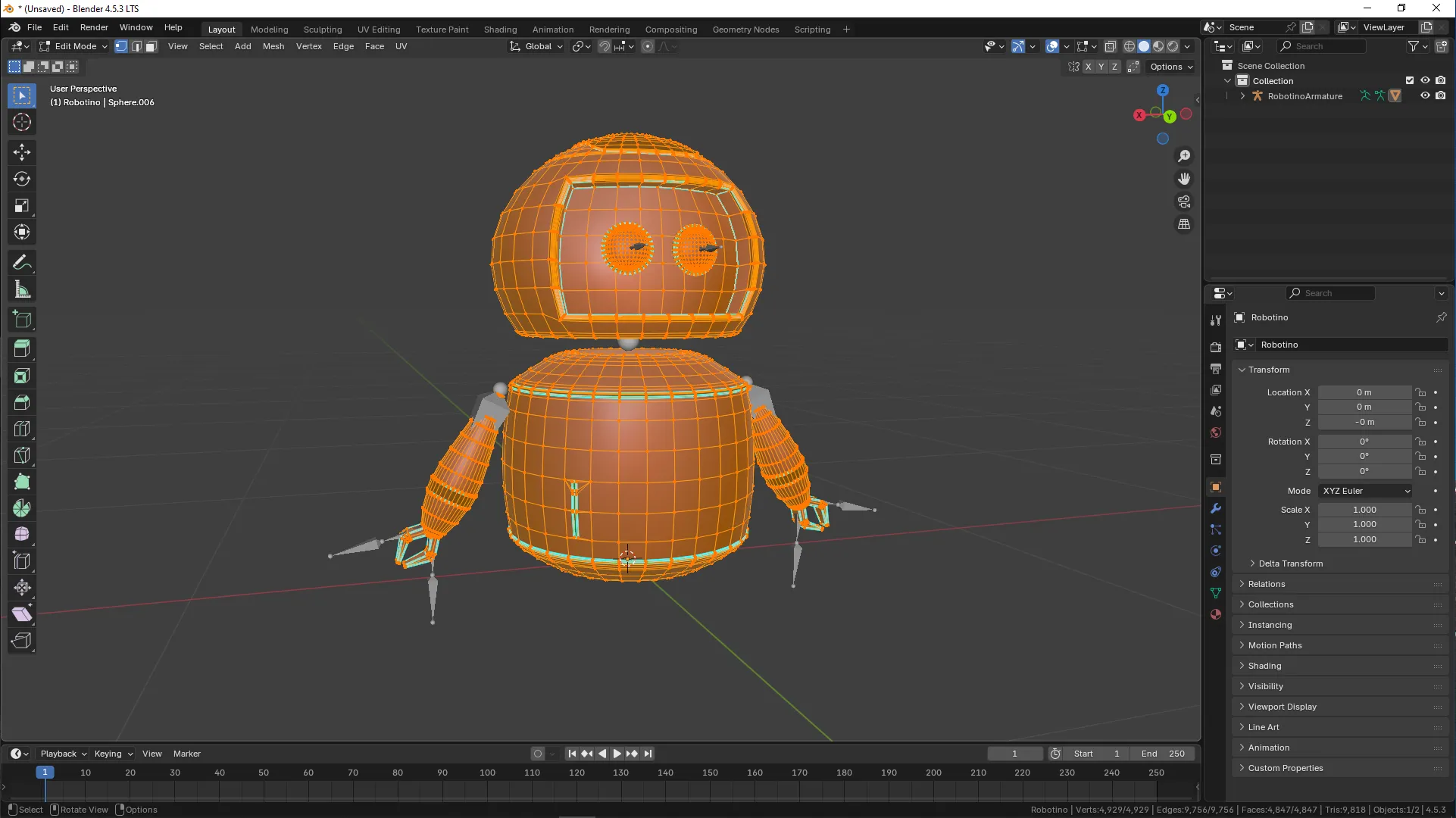Pick the Annotate tool
Image resolution: width=1456 pixels, height=818 pixels.
coord(21,261)
